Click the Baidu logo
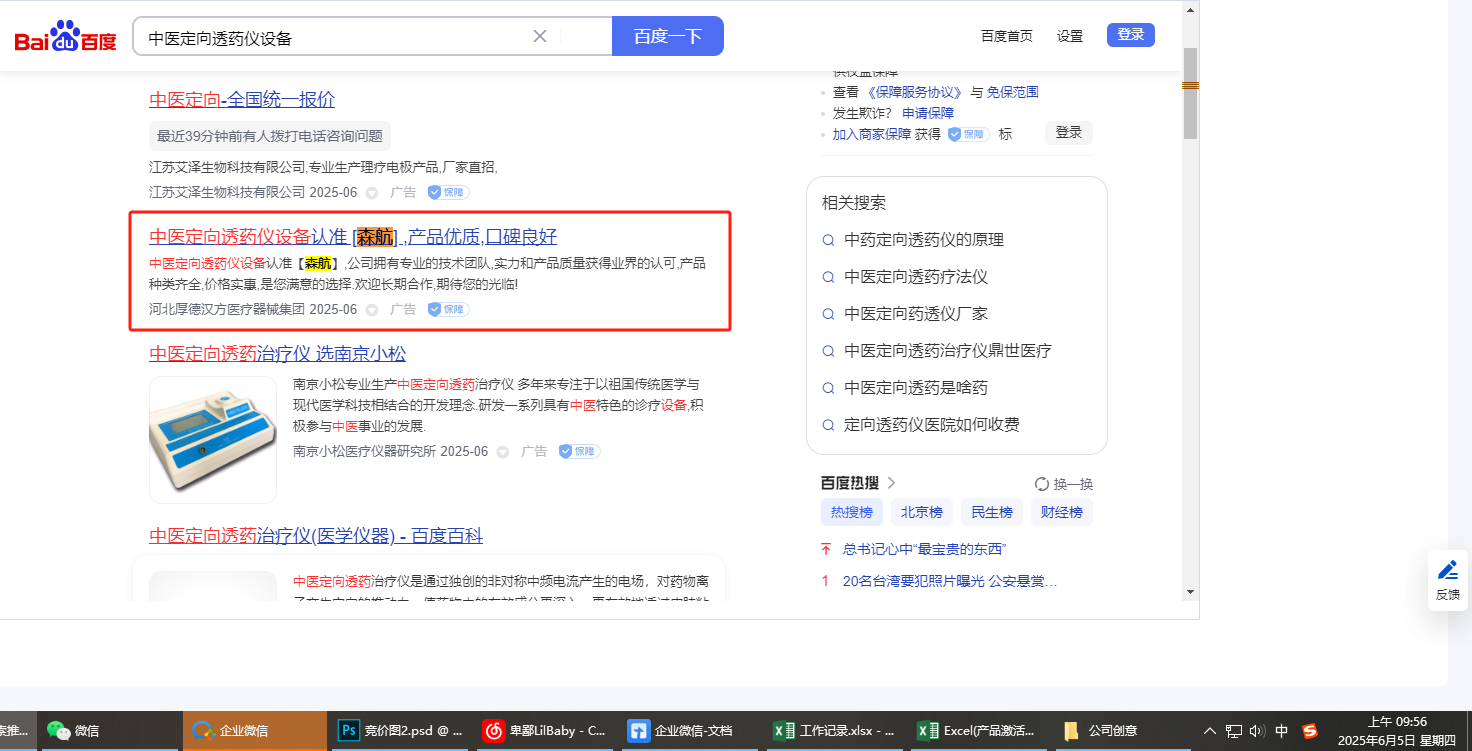The height and width of the screenshot is (751, 1472). click(x=65, y=37)
